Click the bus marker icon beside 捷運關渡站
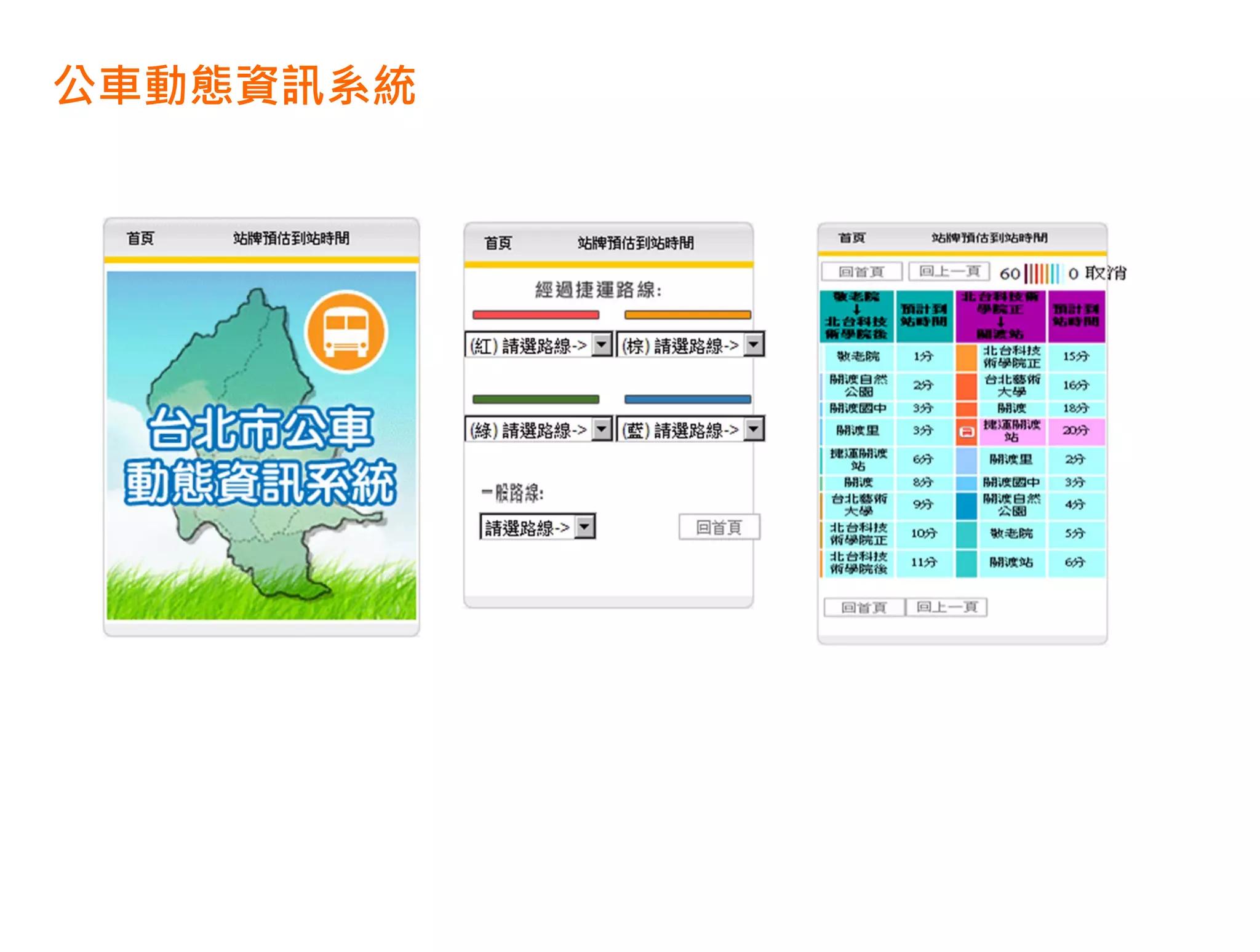 (967, 431)
